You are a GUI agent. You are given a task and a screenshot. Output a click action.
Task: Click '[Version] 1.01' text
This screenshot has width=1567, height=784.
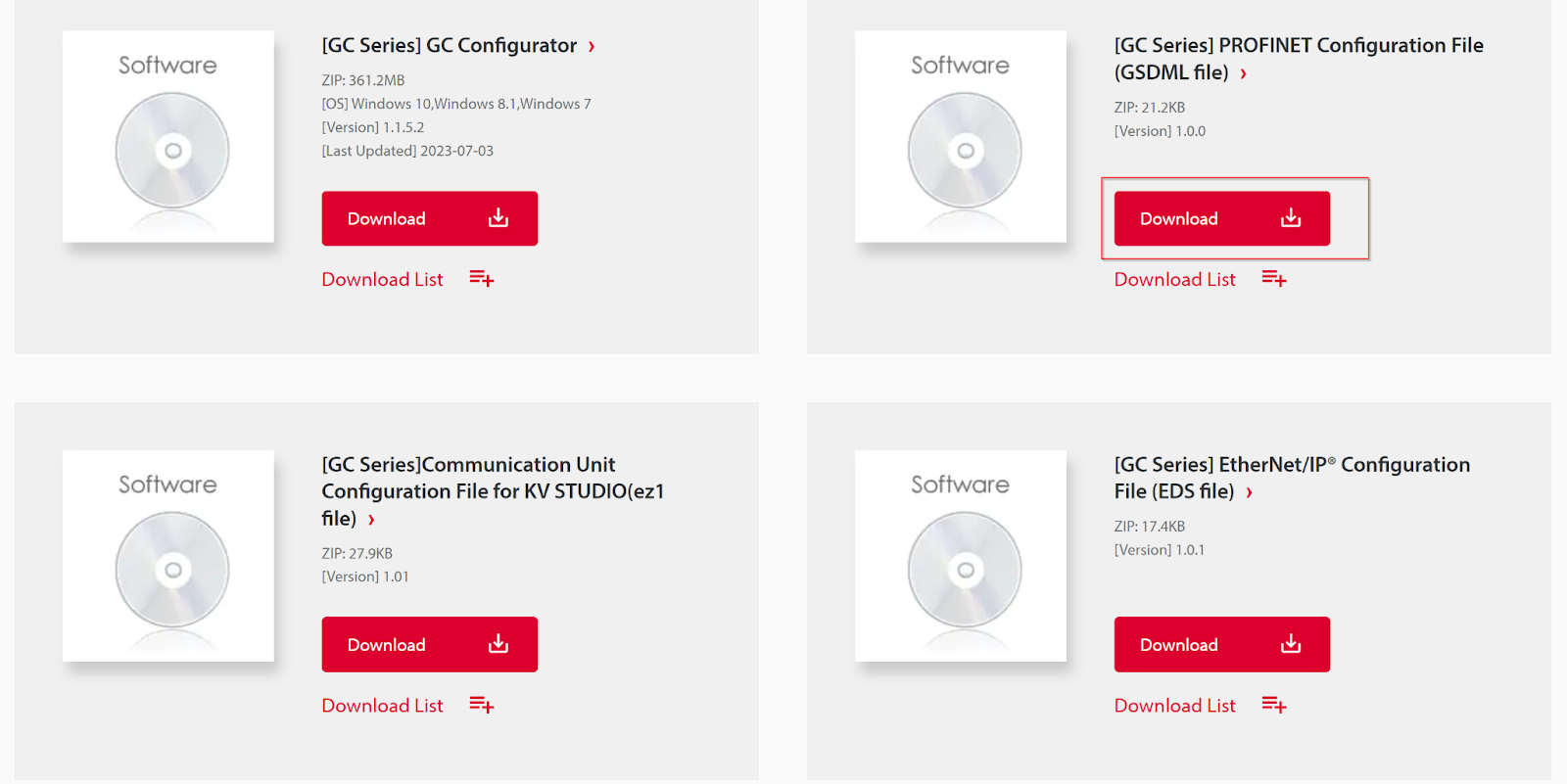365,576
